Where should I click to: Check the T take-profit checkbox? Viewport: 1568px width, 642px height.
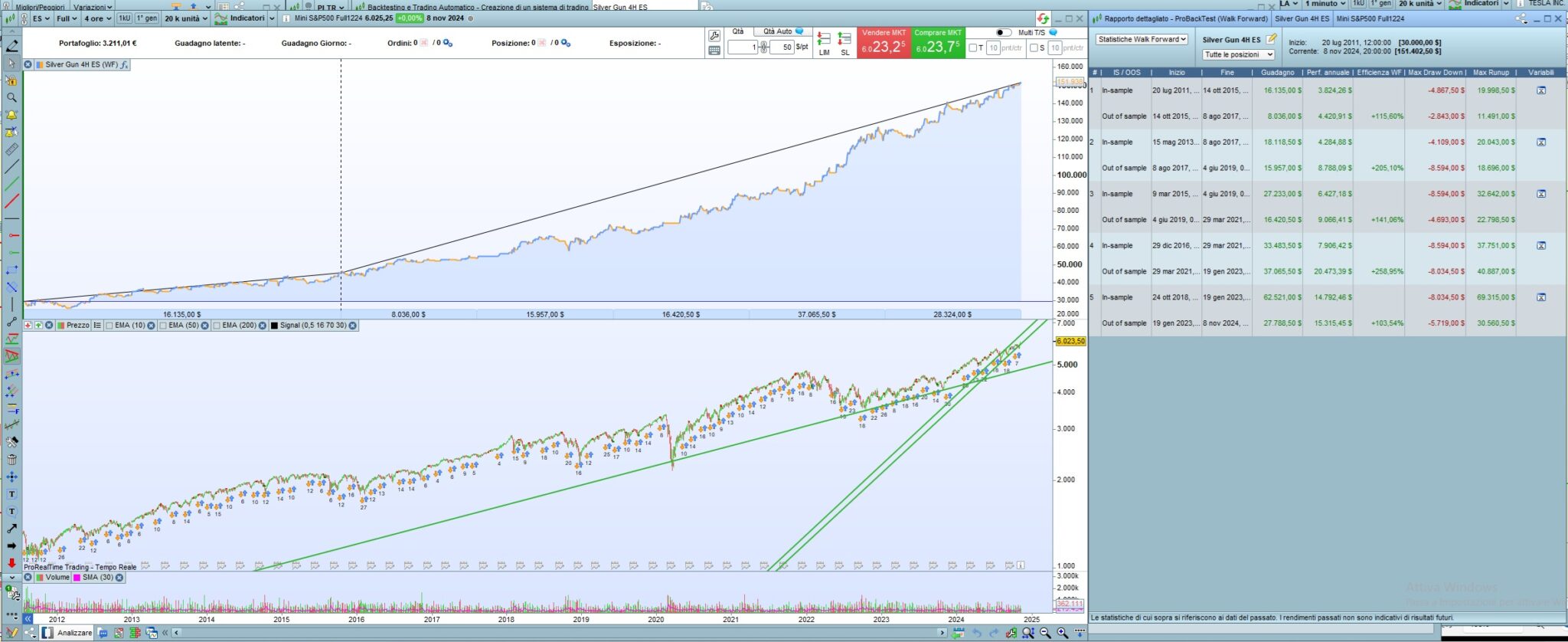(973, 47)
